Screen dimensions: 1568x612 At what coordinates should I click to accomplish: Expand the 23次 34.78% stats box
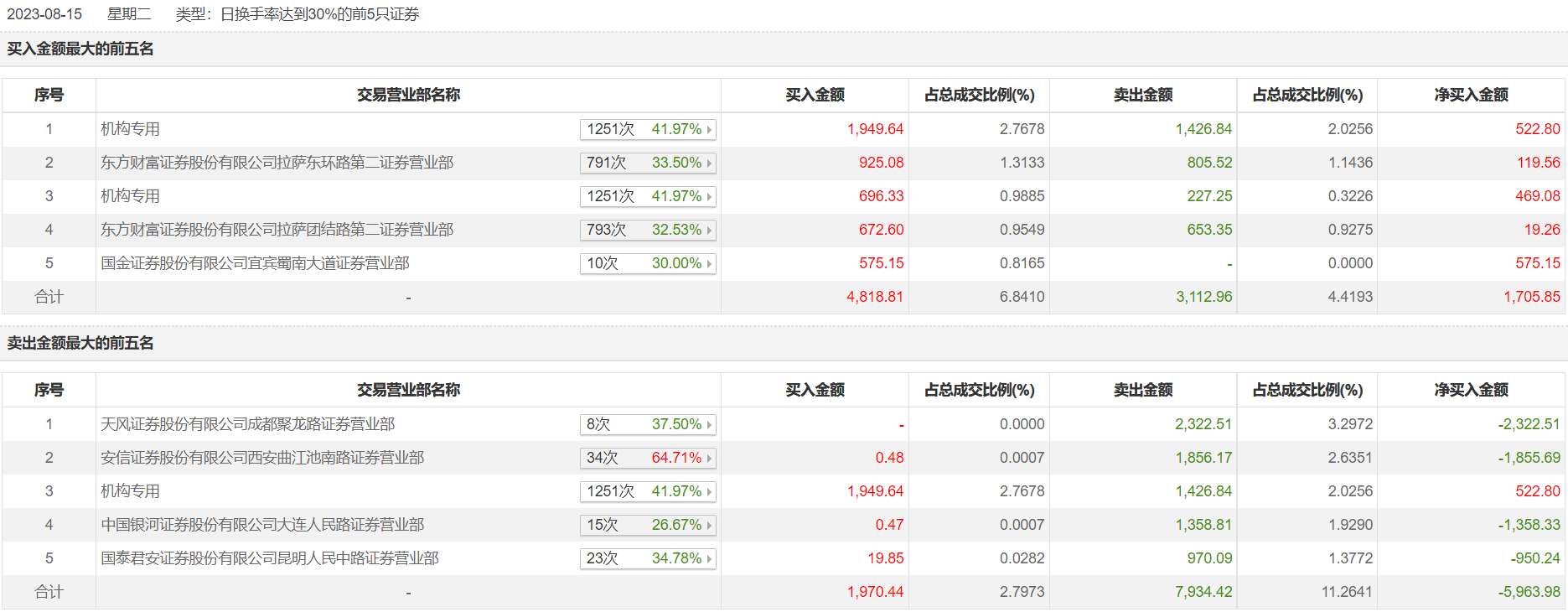point(648,558)
